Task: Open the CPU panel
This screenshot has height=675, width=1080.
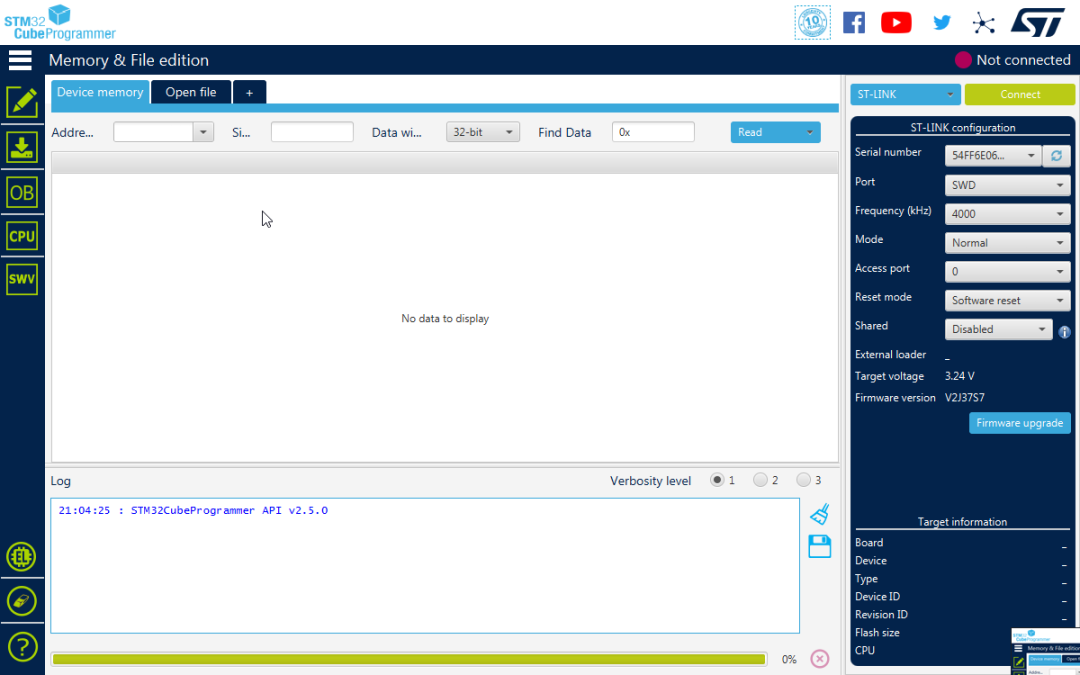Action: (22, 236)
